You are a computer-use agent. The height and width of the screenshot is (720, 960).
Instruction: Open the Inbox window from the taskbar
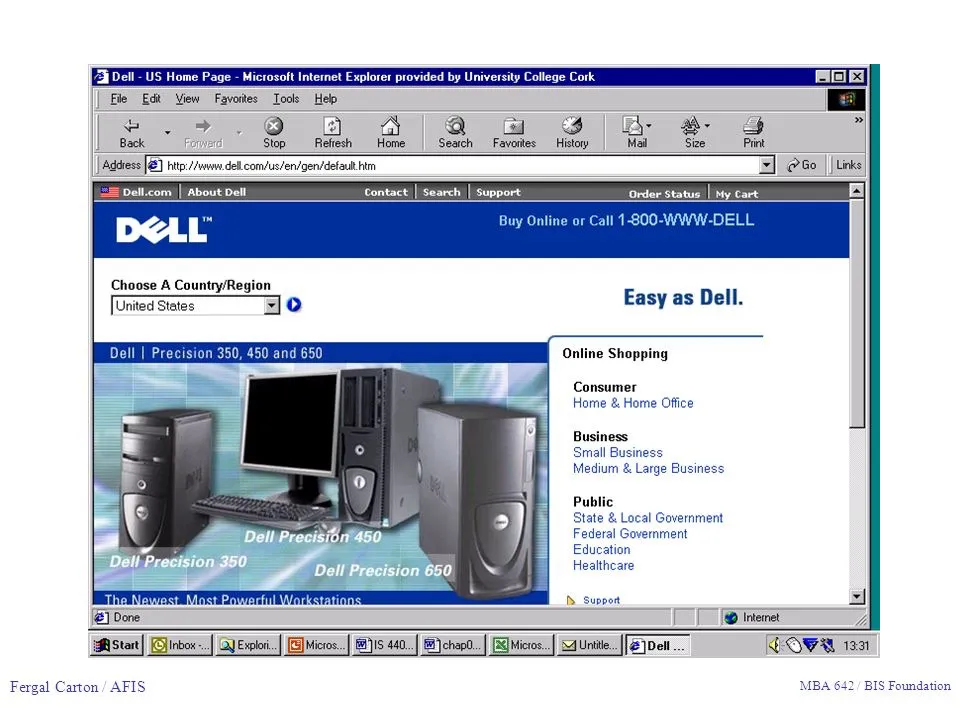click(180, 645)
